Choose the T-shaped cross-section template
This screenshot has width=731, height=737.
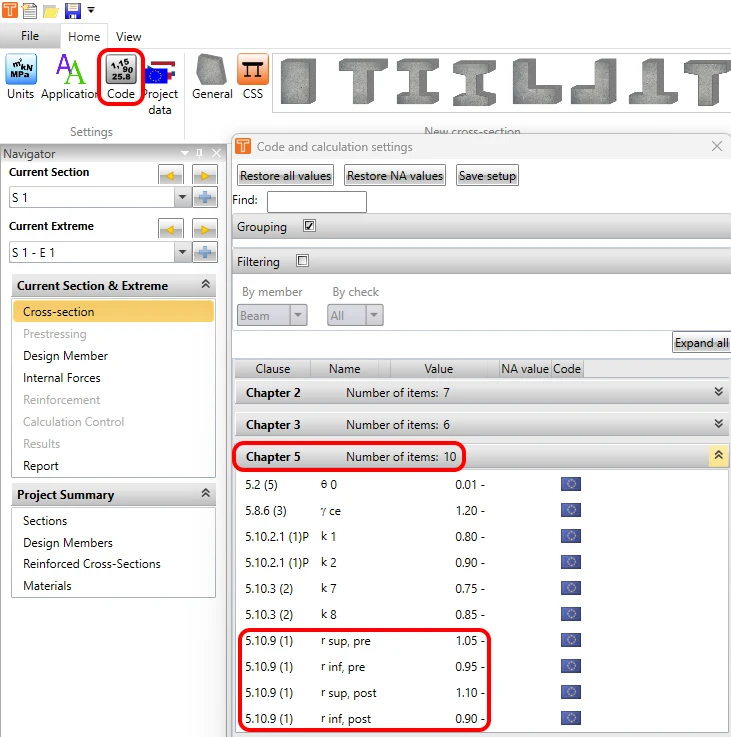pyautogui.click(x=363, y=81)
